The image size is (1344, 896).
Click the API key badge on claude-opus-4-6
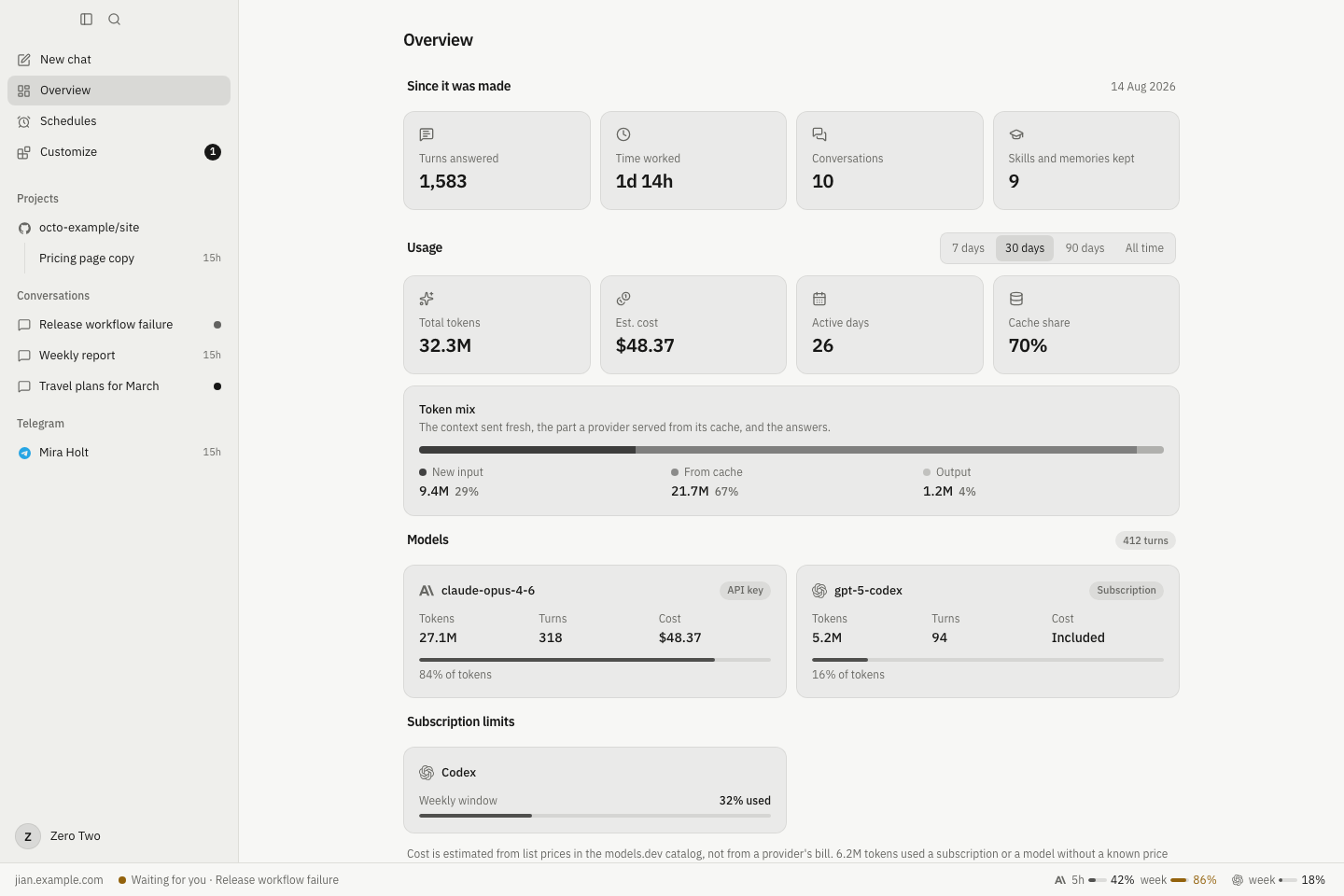pos(745,591)
